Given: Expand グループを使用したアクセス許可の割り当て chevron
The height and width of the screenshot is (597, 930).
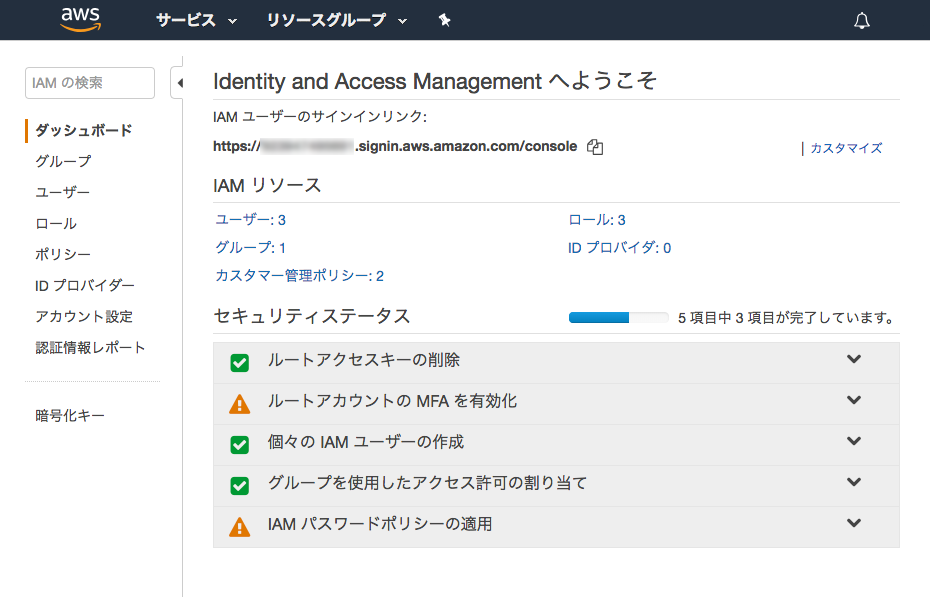Looking at the screenshot, I should pyautogui.click(x=854, y=481).
